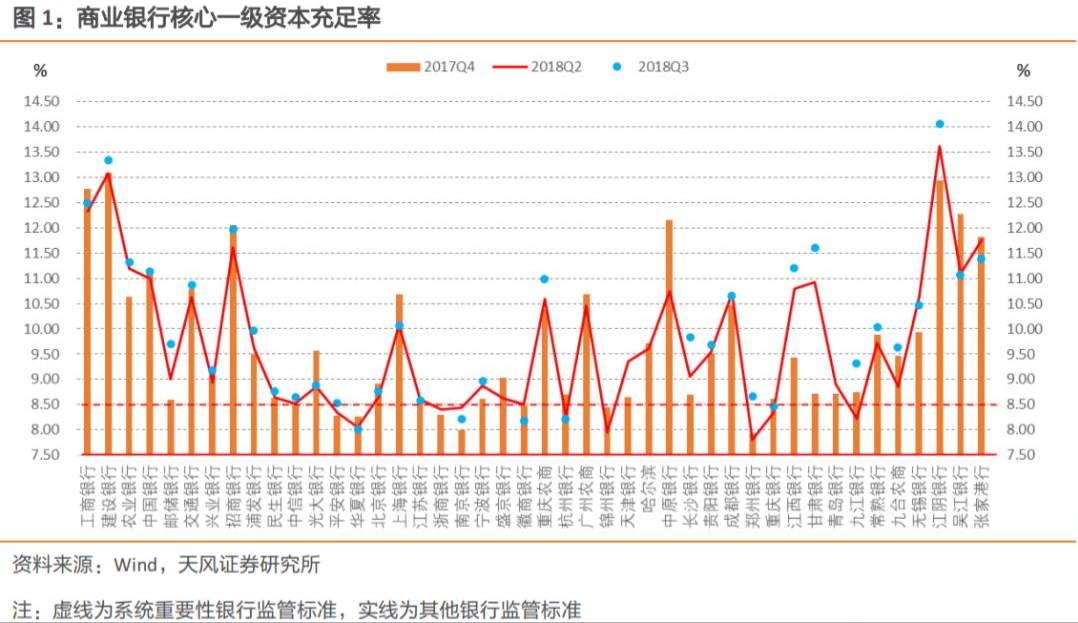Click the orange 2017Q4 legend swatch

coord(403,67)
